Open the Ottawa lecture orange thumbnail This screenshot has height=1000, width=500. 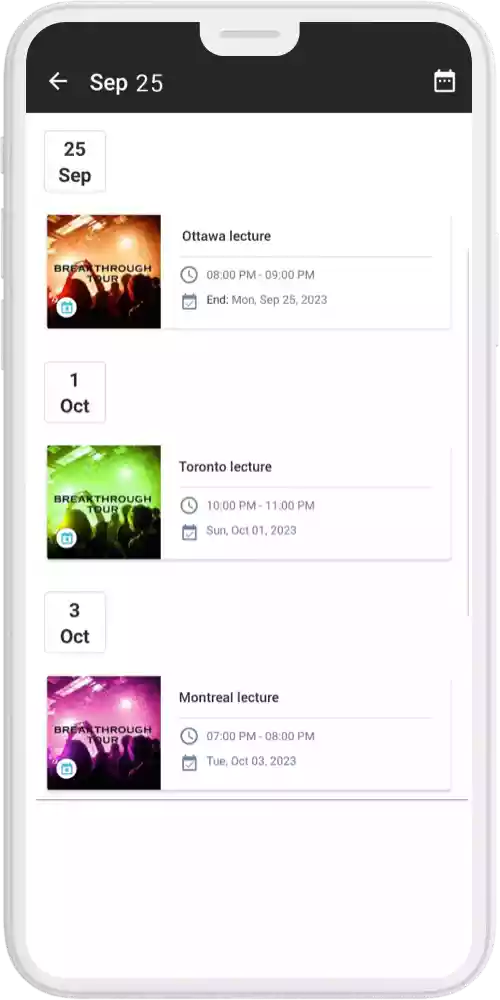[x=104, y=272]
